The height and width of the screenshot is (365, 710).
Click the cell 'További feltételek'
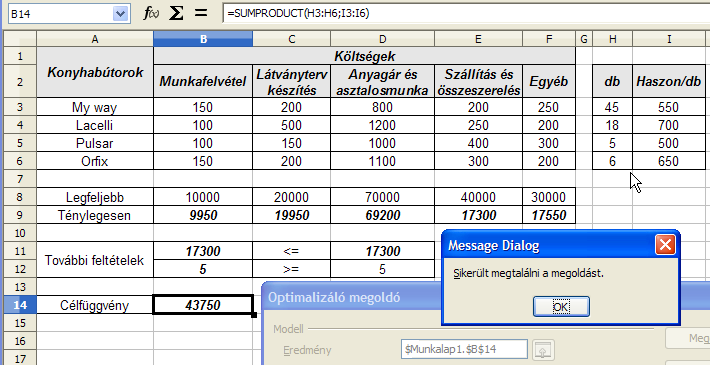click(x=95, y=260)
